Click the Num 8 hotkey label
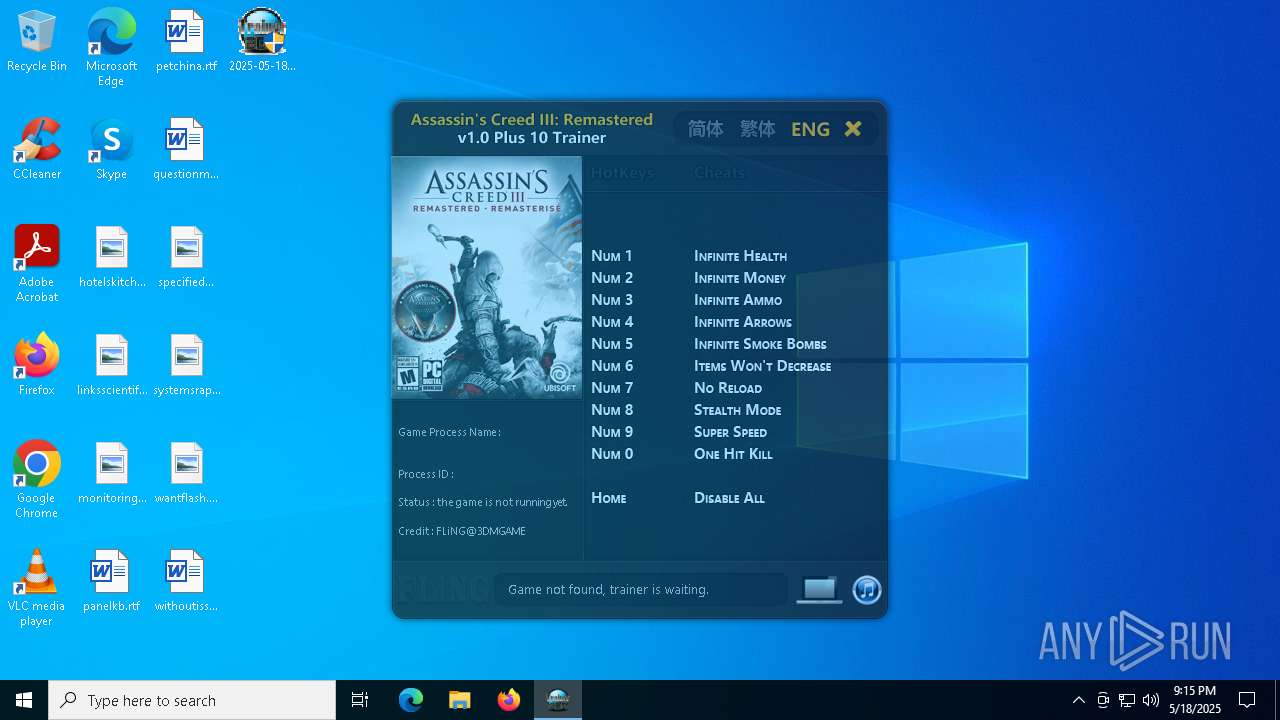 (x=612, y=410)
